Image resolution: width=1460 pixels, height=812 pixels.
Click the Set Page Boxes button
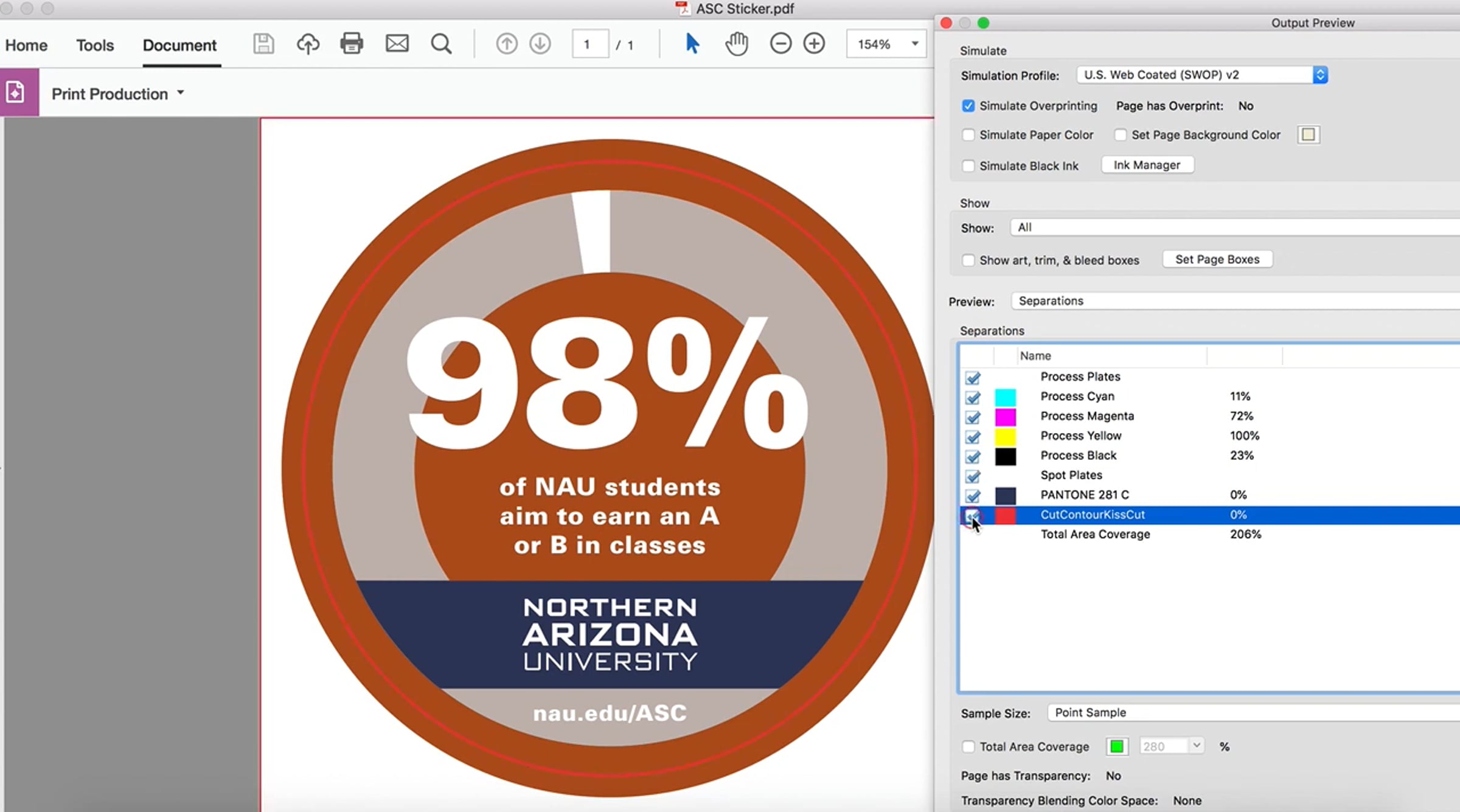1217,259
